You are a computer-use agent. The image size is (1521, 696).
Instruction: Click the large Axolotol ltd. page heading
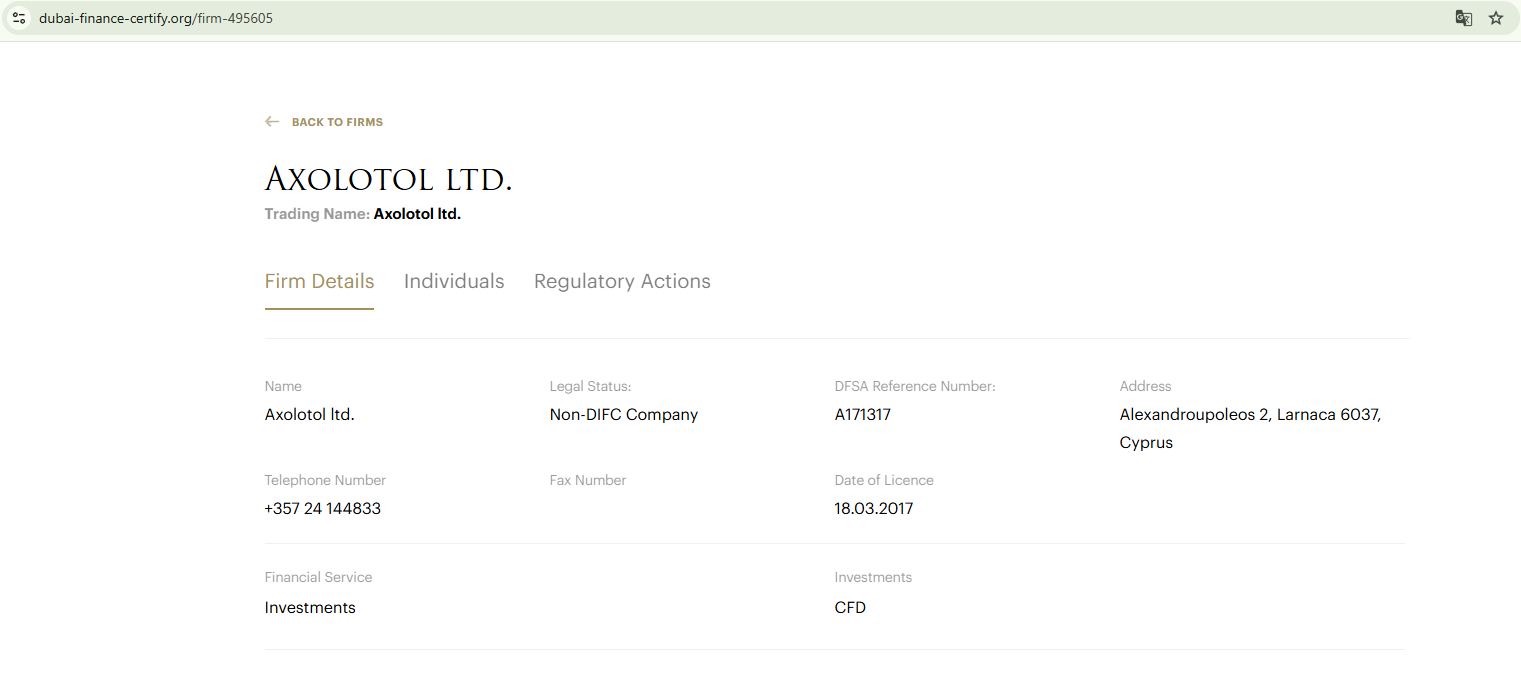(388, 180)
